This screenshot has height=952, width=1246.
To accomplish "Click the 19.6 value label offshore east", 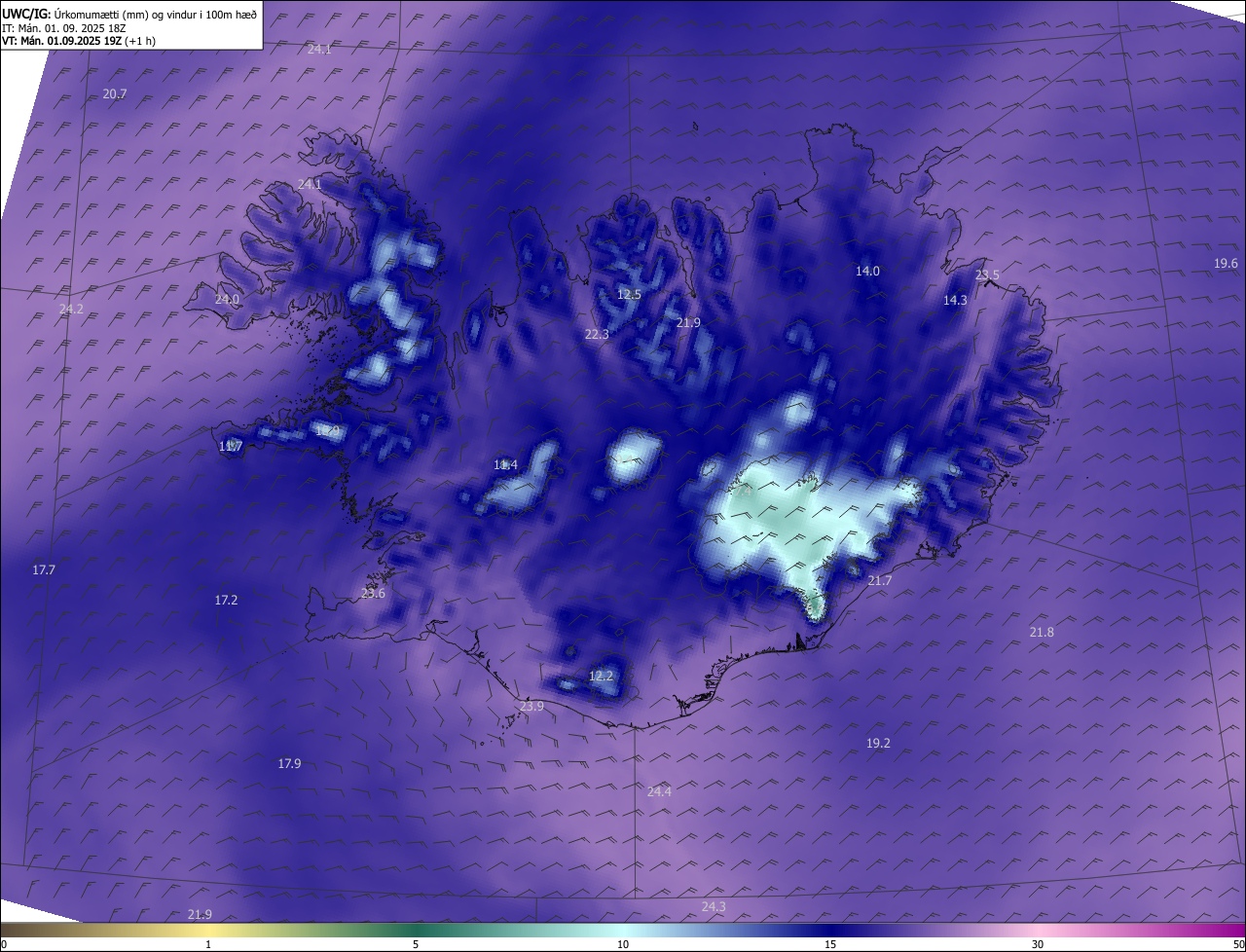I will point(1226,263).
